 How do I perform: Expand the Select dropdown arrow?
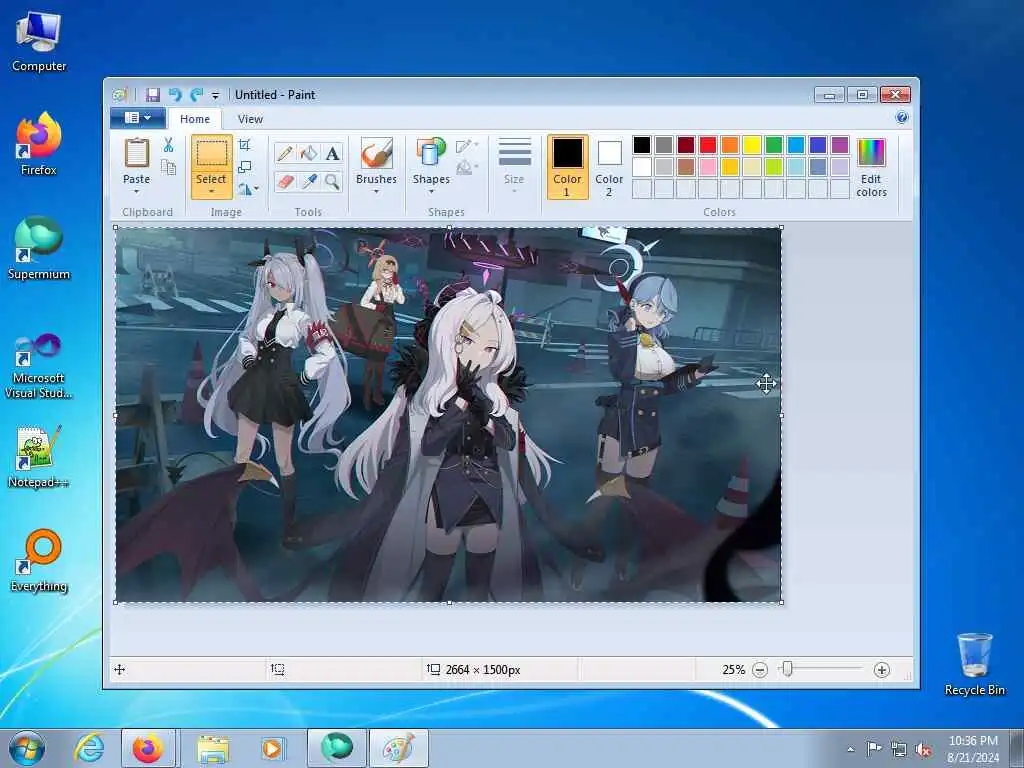(x=212, y=191)
